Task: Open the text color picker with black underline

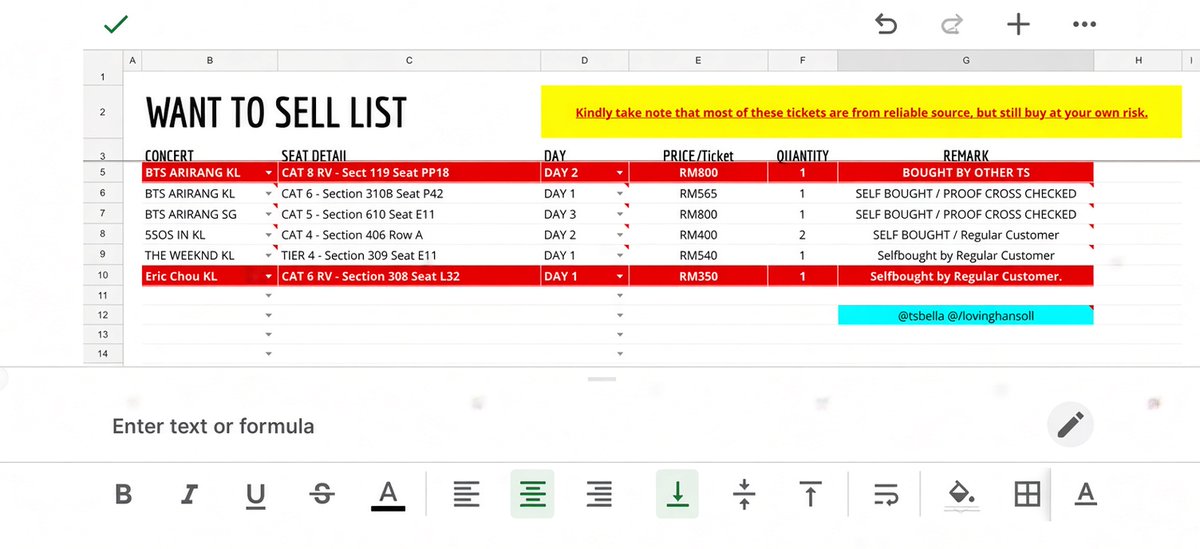Action: tap(388, 494)
